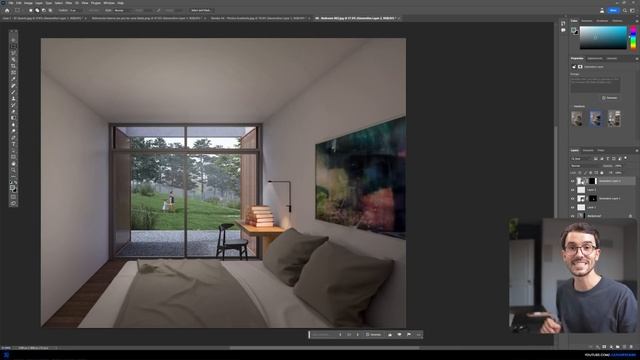Click the hue slider in Color panel
This screenshot has width=640, height=360.
tap(633, 38)
